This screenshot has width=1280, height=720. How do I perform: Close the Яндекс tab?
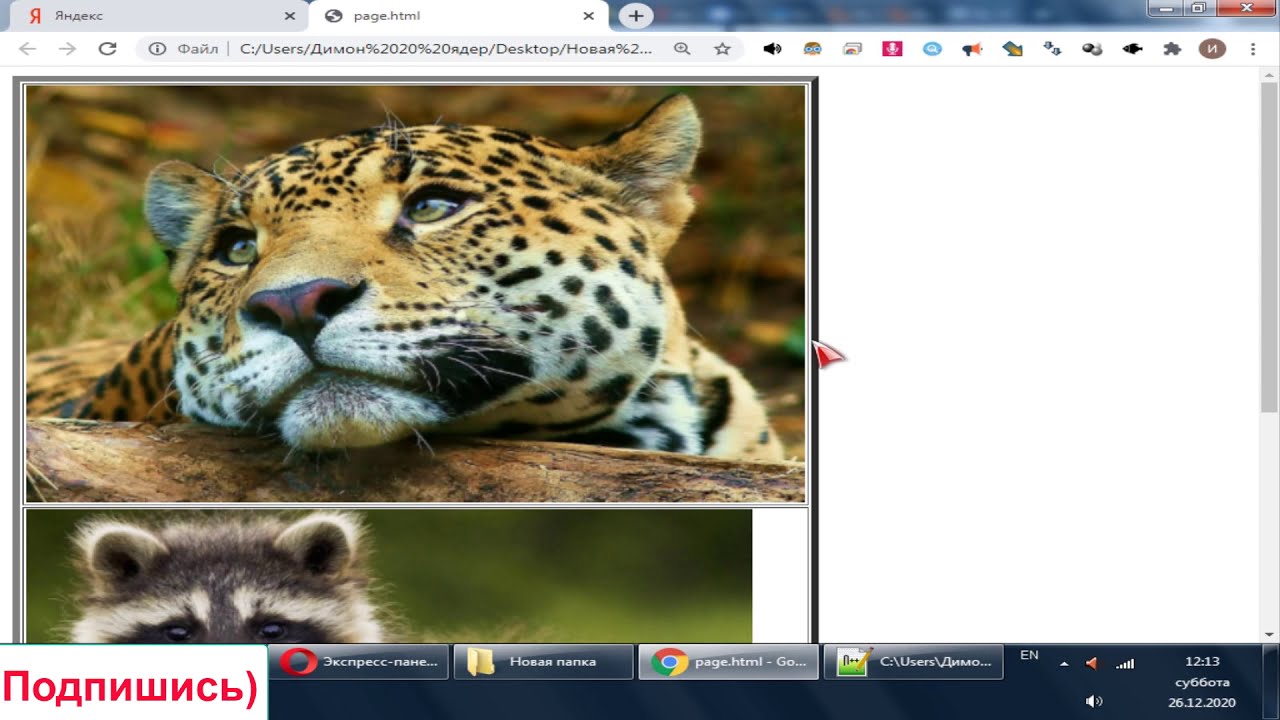tap(290, 16)
